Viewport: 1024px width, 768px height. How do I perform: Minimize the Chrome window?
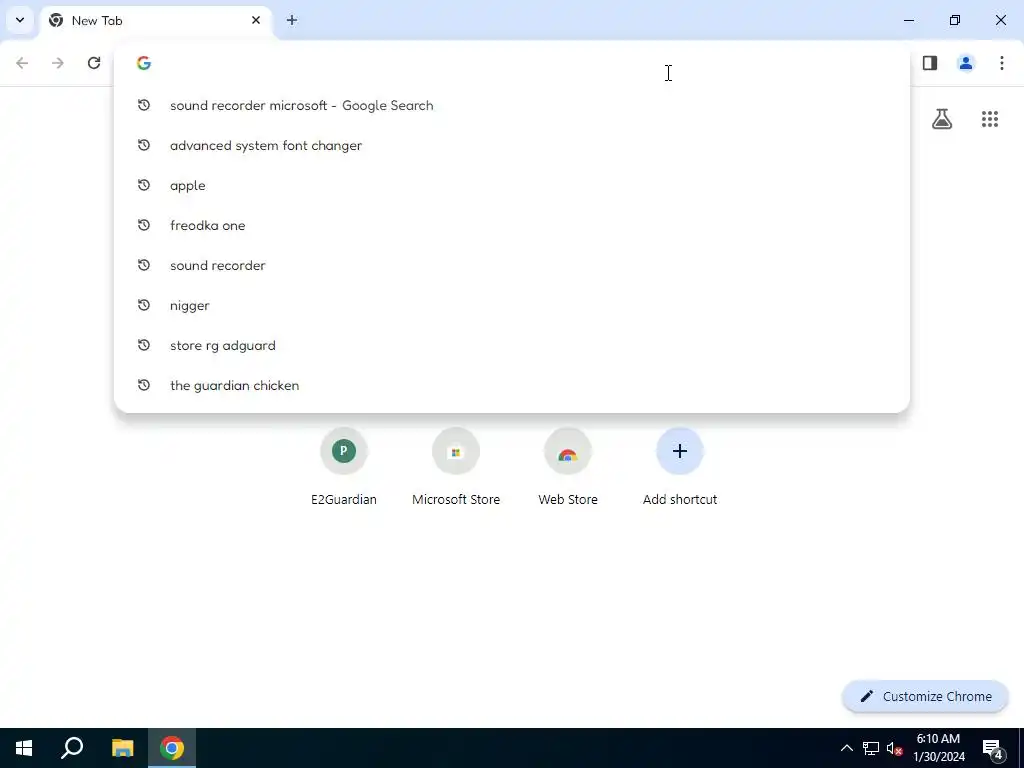pos(908,20)
